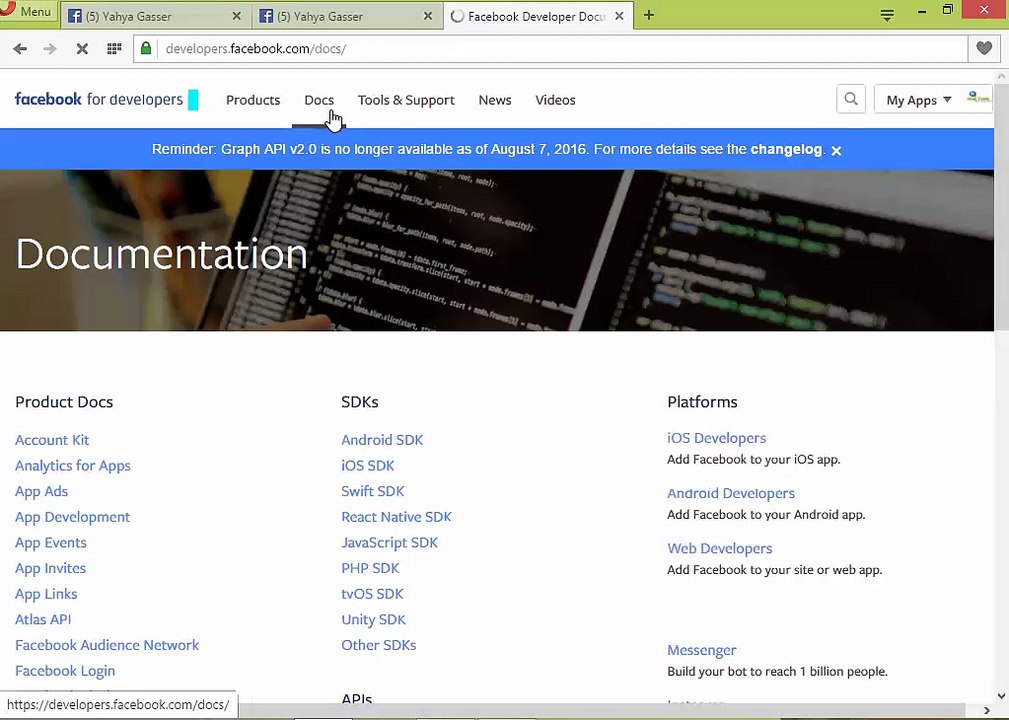
Task: Open the Products menu
Action: tap(253, 100)
